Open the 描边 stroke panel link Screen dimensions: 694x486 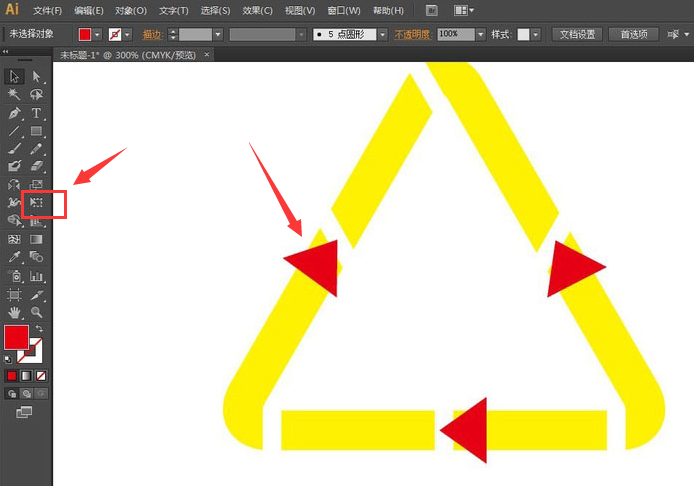click(x=152, y=35)
